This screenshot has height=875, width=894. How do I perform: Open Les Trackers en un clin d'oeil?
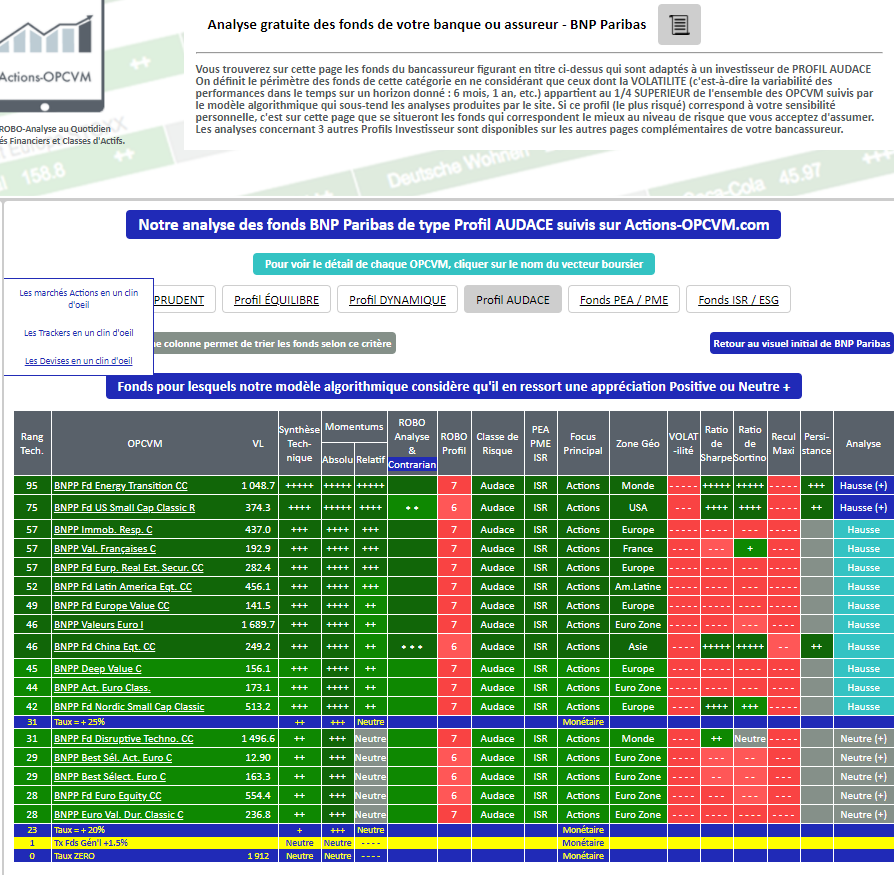point(79,332)
